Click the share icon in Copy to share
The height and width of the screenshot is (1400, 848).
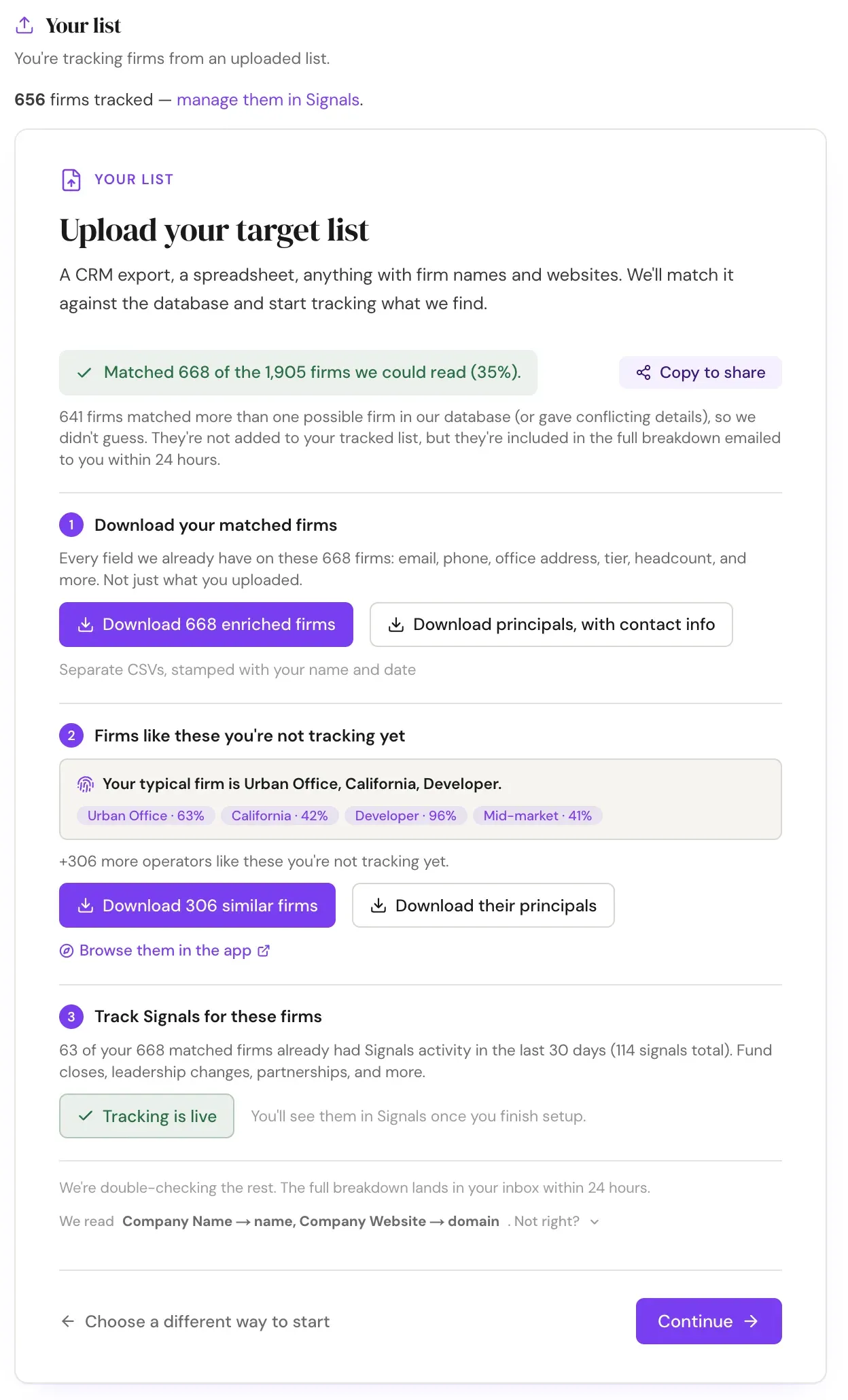643,372
